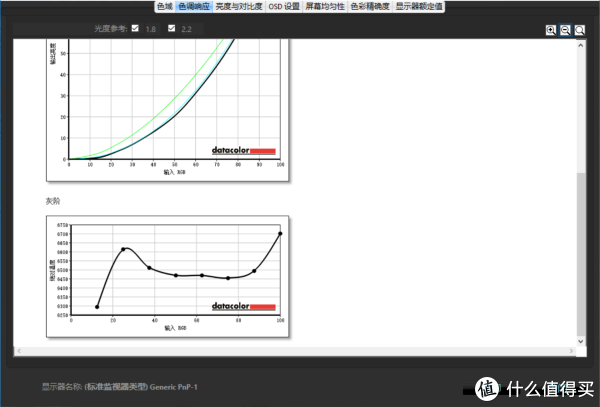Click the gamma response curve chart
600x407 pixels.
click(x=168, y=110)
